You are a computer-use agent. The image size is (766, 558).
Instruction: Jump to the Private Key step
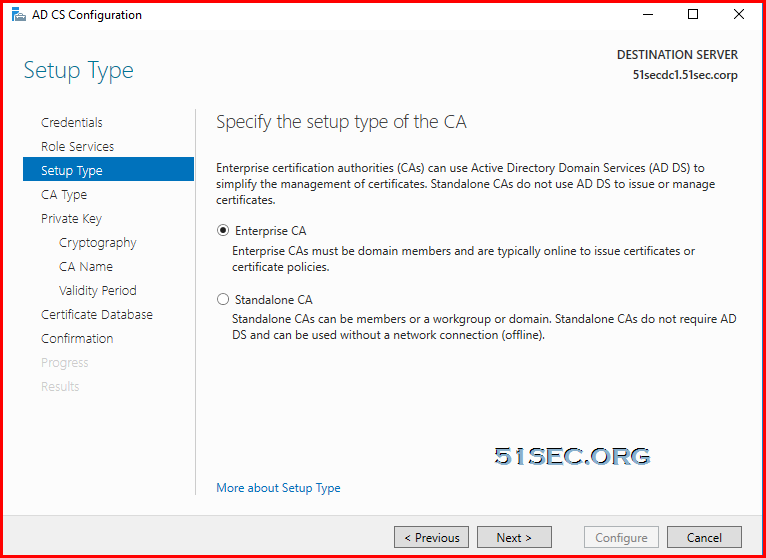coord(71,218)
